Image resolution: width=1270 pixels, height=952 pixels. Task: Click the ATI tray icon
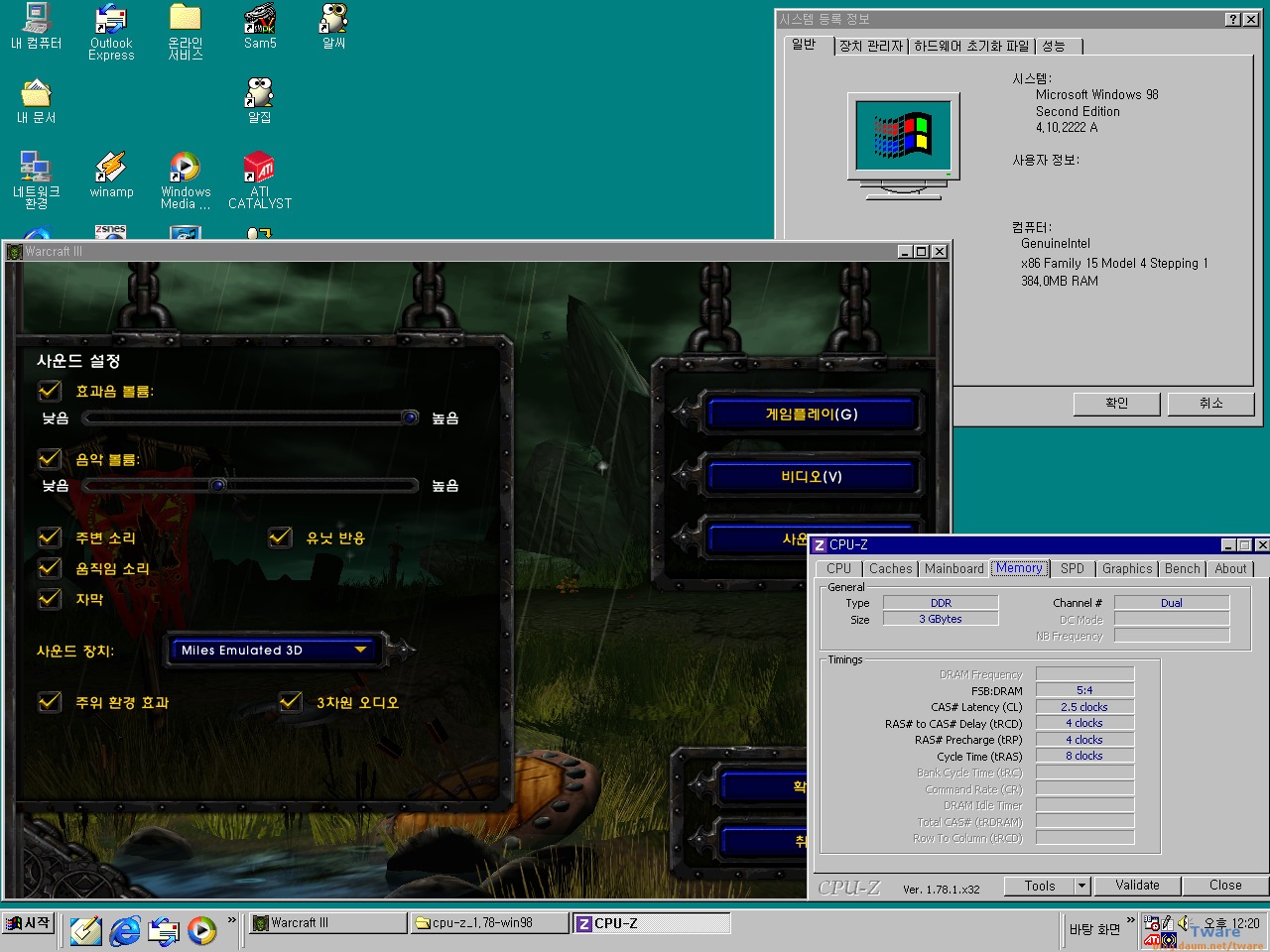[1152, 939]
